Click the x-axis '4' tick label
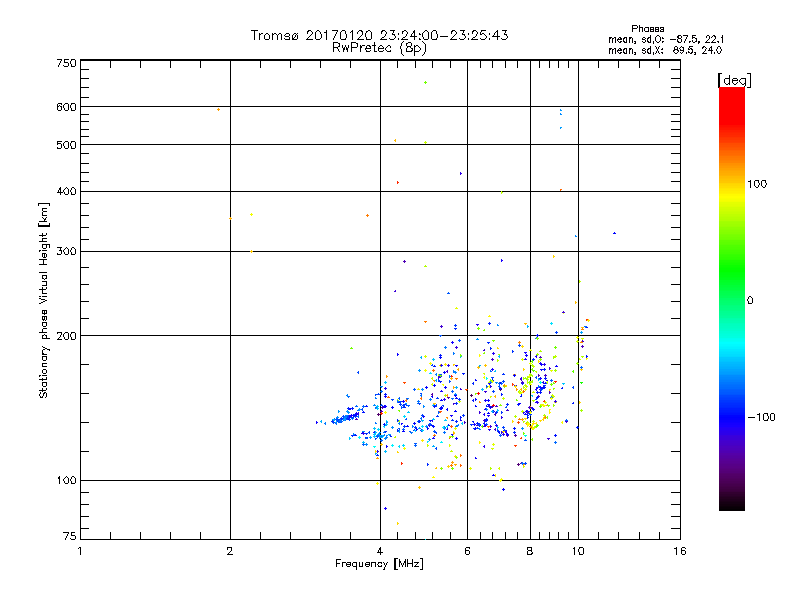This screenshot has width=800, height=600. pyautogui.click(x=380, y=551)
